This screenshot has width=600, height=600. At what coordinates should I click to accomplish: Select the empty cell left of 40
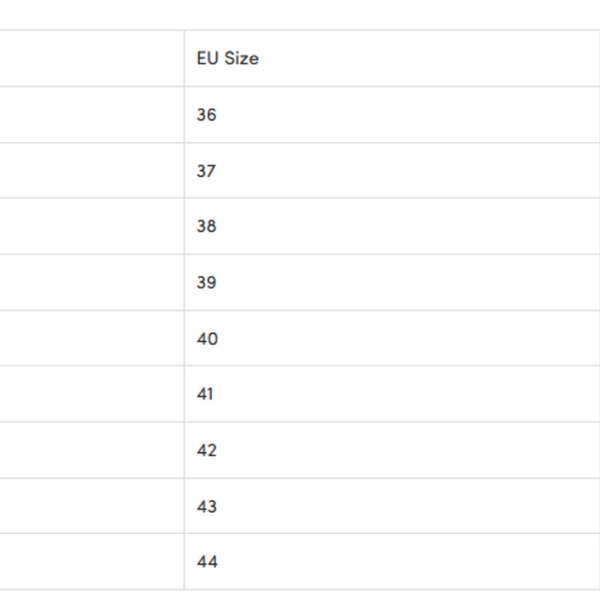(92, 339)
